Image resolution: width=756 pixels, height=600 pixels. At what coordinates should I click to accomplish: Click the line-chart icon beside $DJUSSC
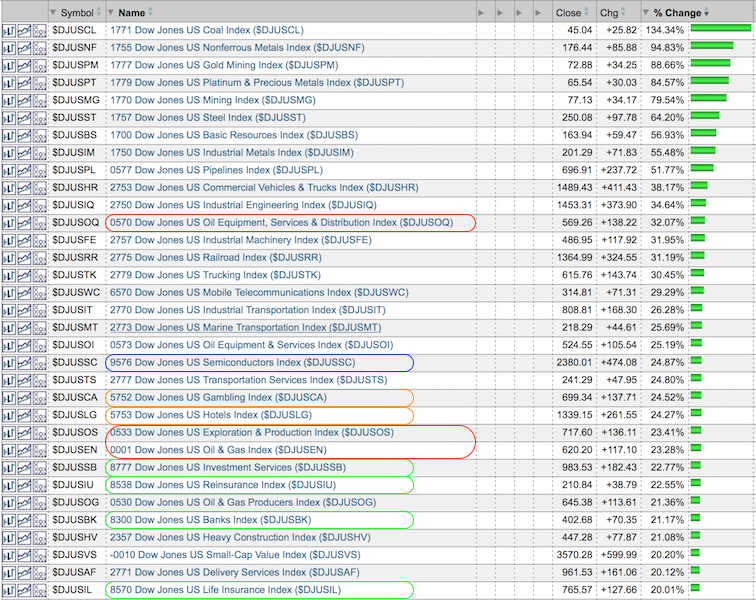point(24,362)
